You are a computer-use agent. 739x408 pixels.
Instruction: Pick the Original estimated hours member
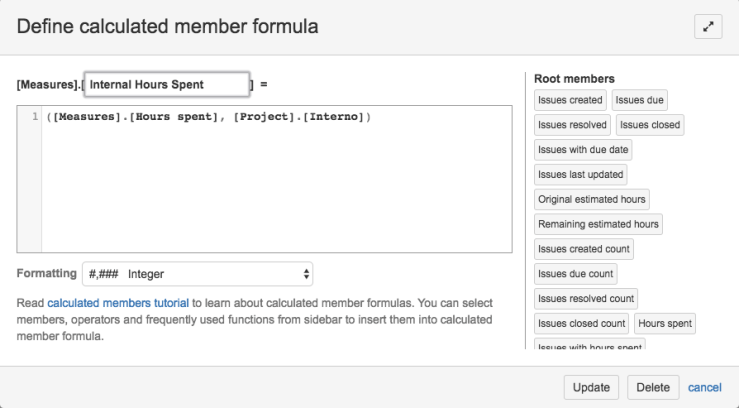click(591, 199)
